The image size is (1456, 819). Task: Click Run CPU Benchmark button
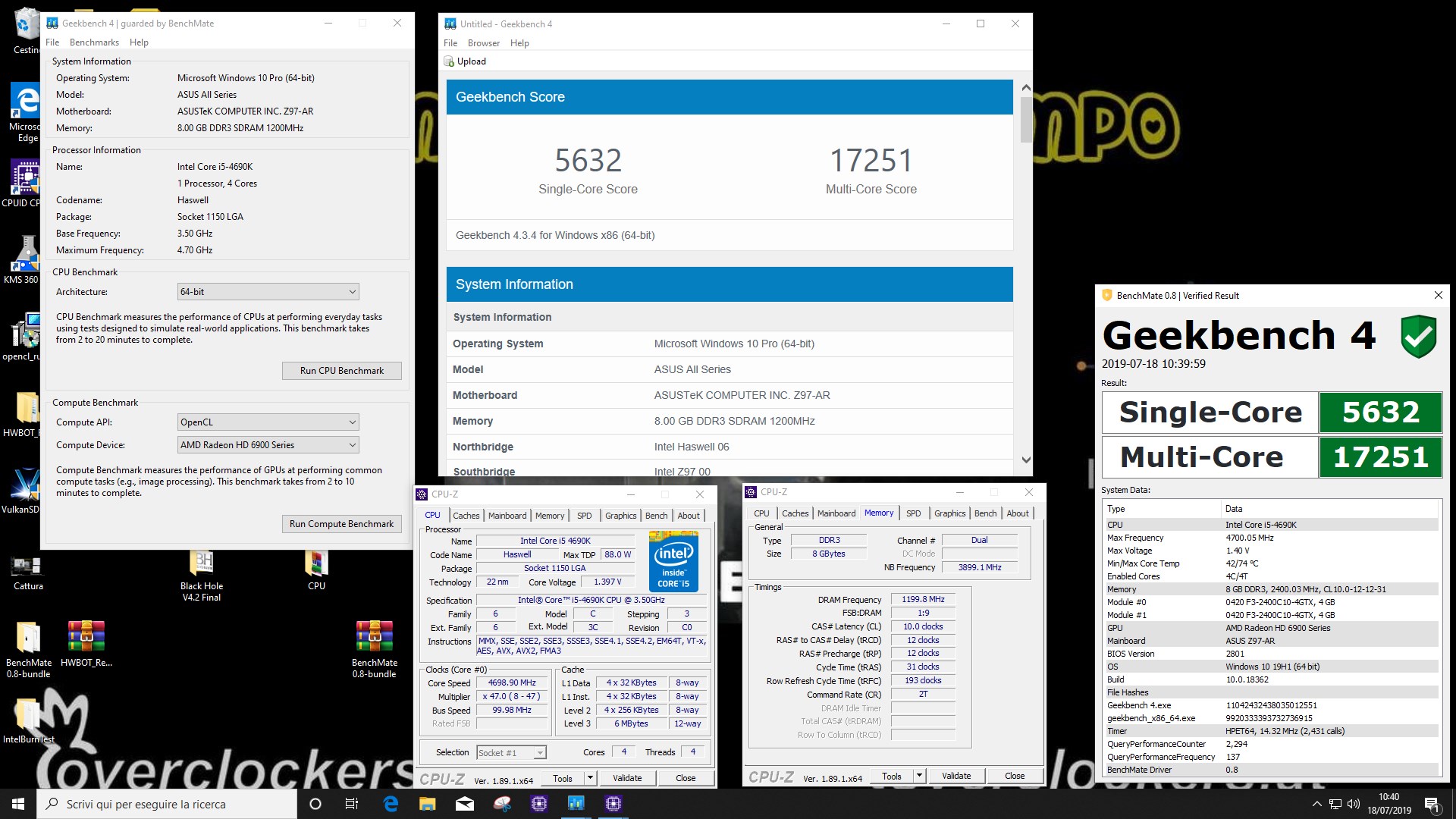point(342,371)
